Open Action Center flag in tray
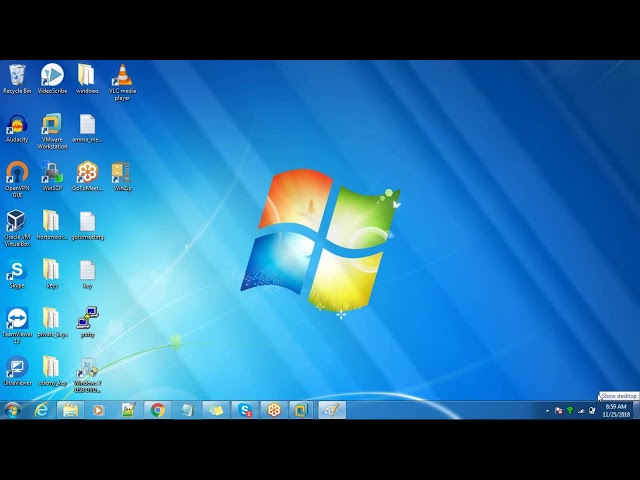This screenshot has width=640, height=480. 559,411
